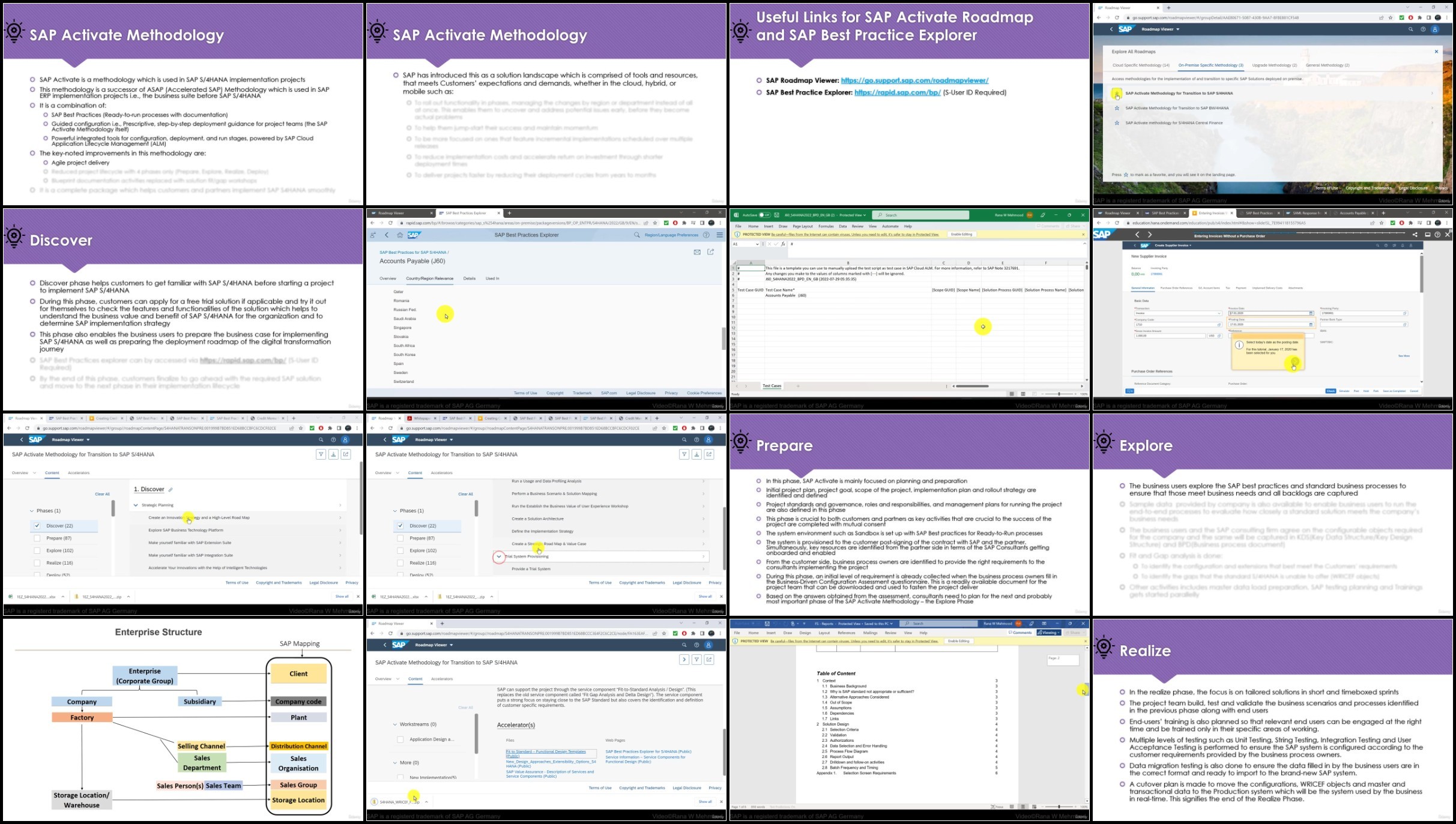The width and height of the screenshot is (1456, 824).
Task: Check Prepare (87) on the 1. Discover page
Action: click(x=37, y=538)
